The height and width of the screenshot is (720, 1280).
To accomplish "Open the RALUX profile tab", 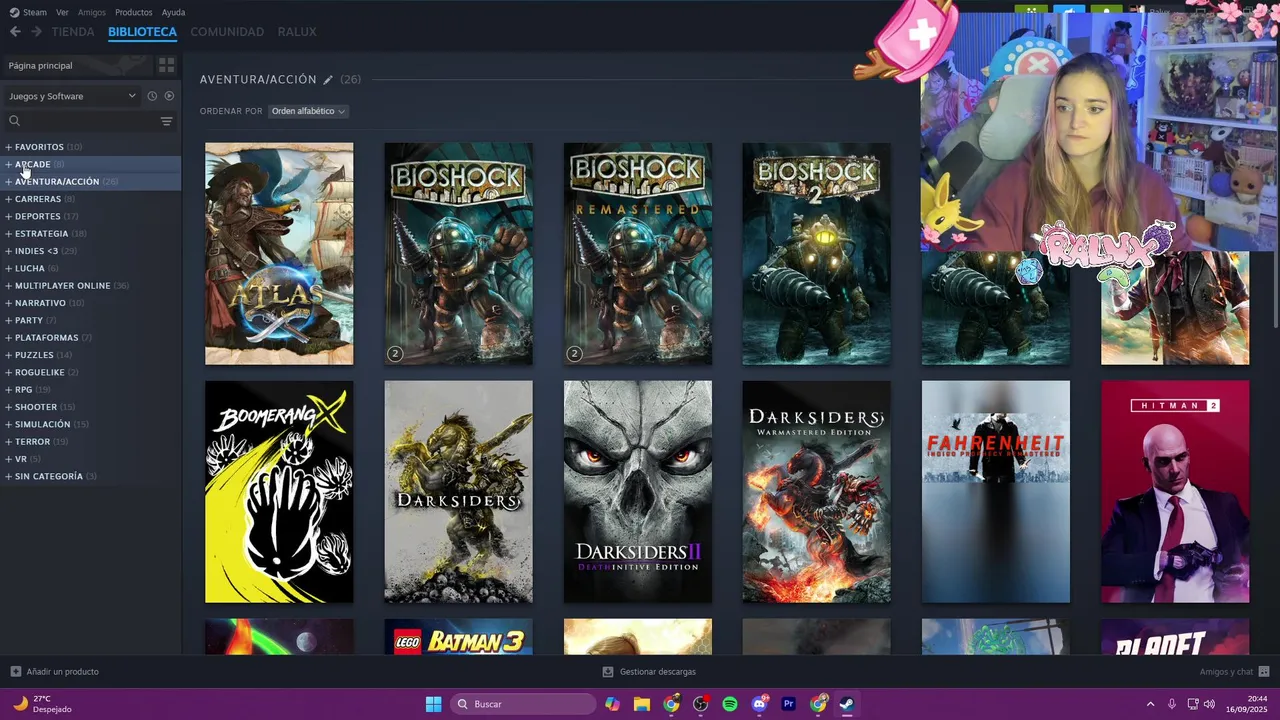I will 297,32.
